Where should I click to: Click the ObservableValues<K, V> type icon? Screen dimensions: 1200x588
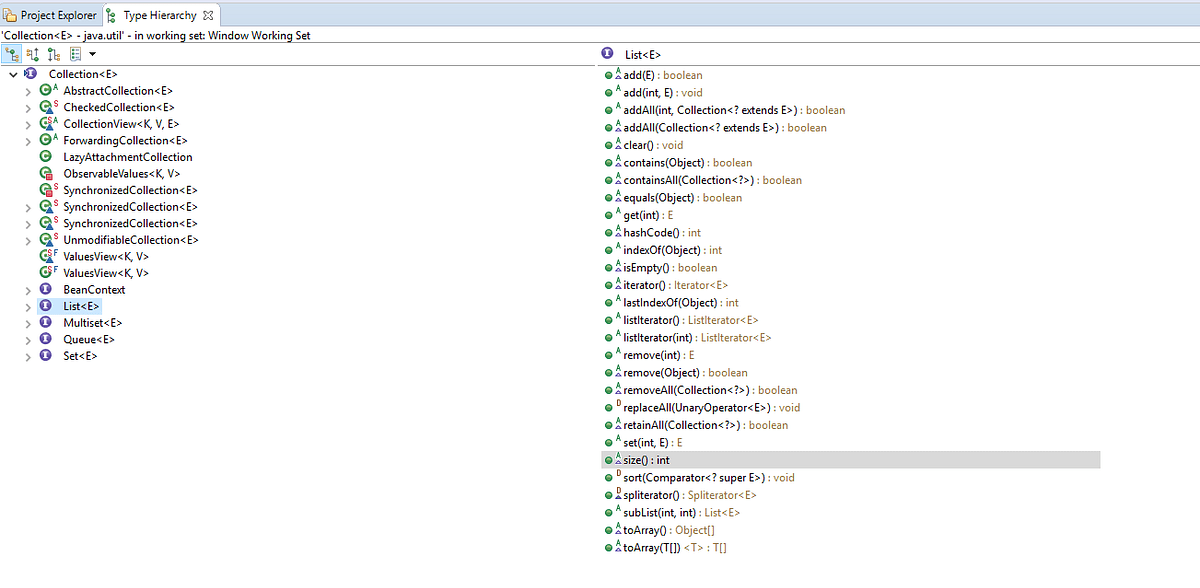[46, 173]
